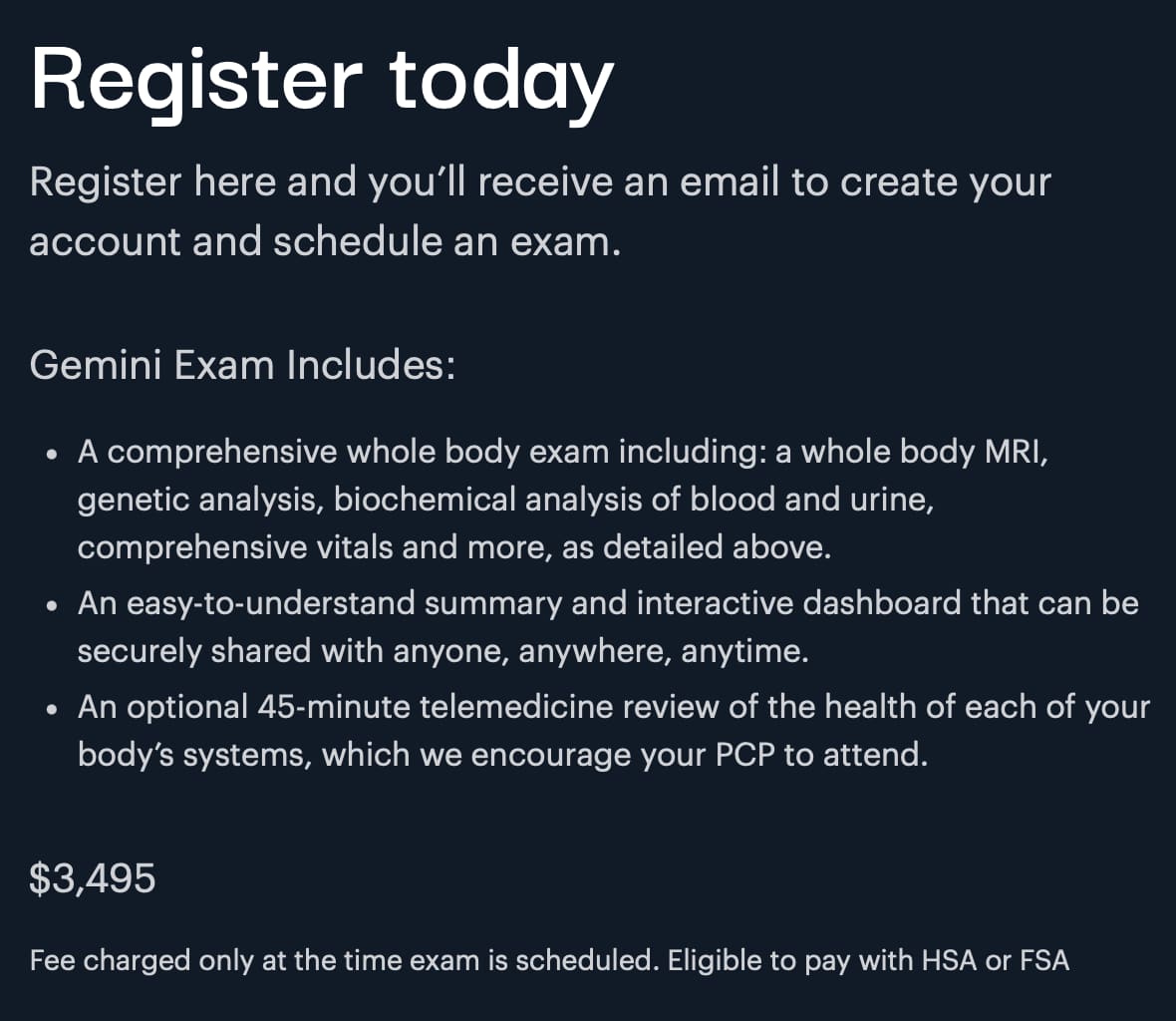Click the "Register today" heading

(x=322, y=83)
